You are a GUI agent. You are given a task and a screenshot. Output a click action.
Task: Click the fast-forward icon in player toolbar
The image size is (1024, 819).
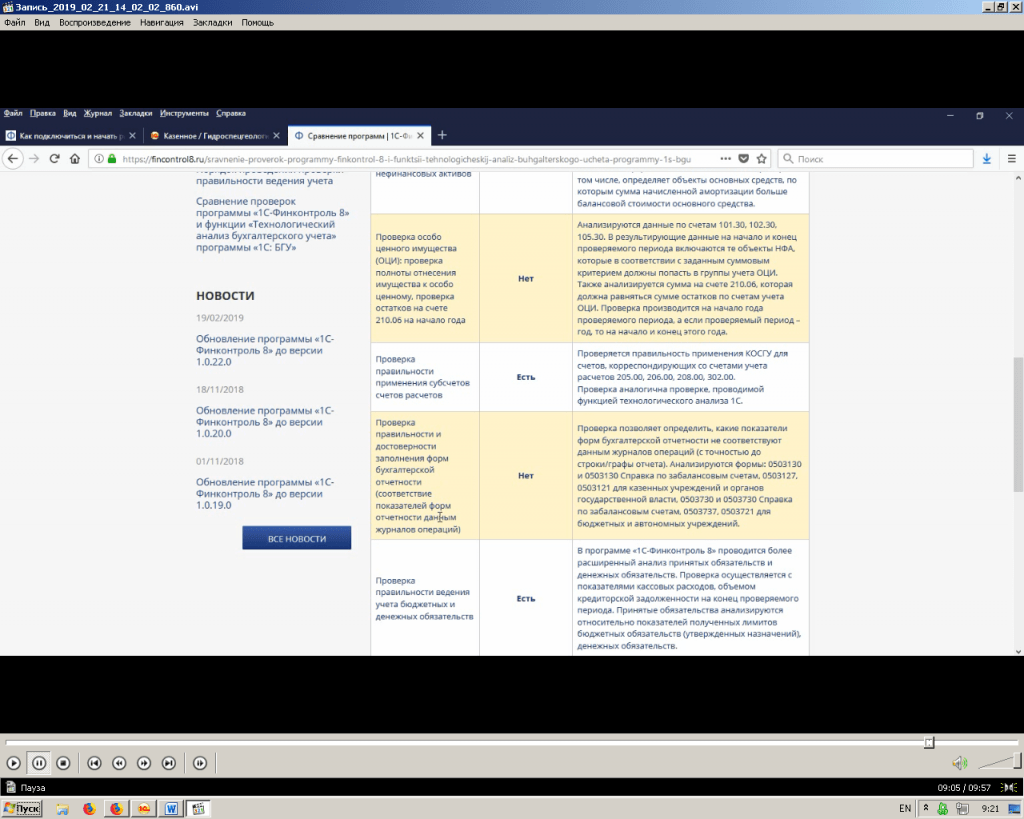click(144, 763)
